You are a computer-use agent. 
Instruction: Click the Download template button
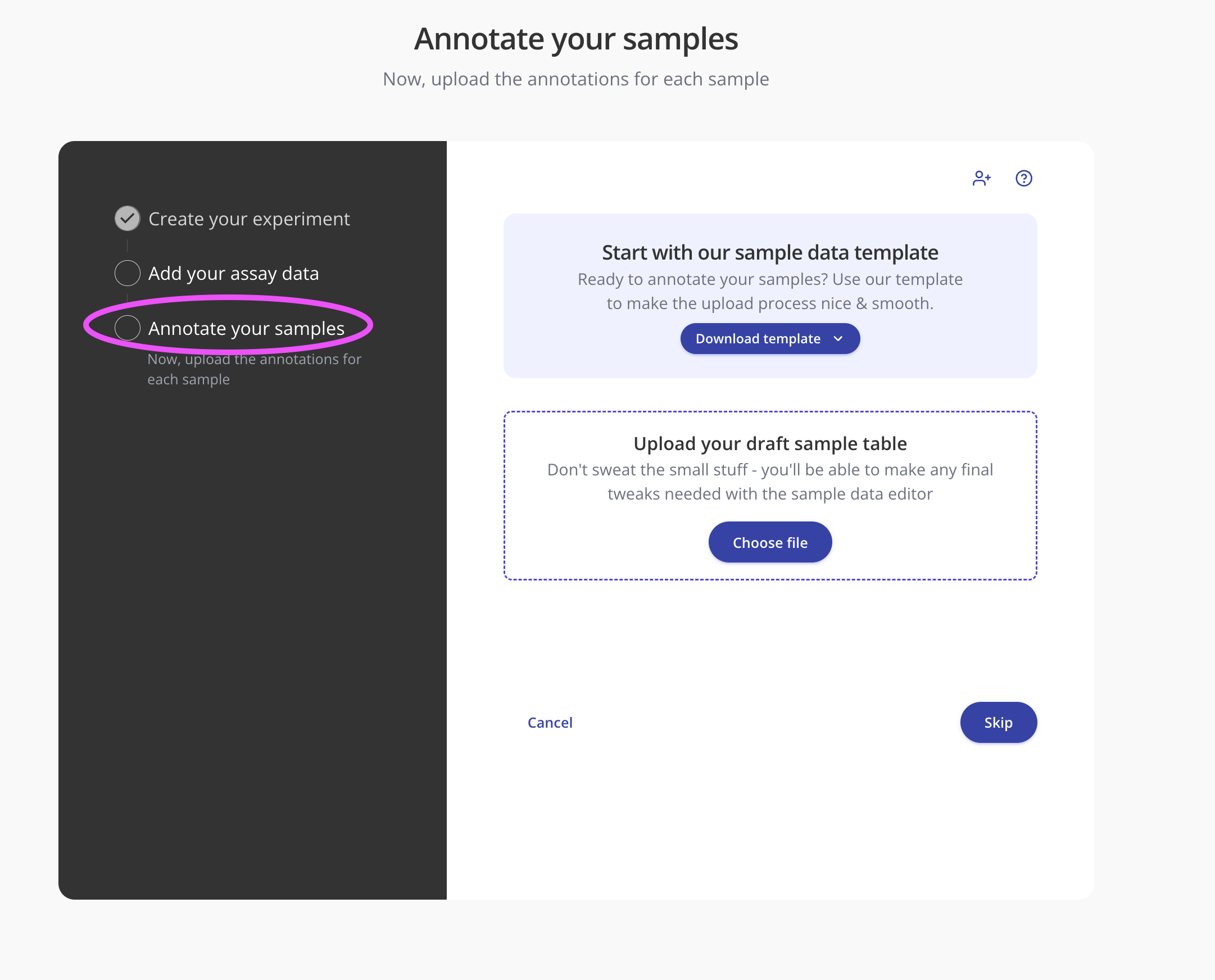(x=758, y=339)
